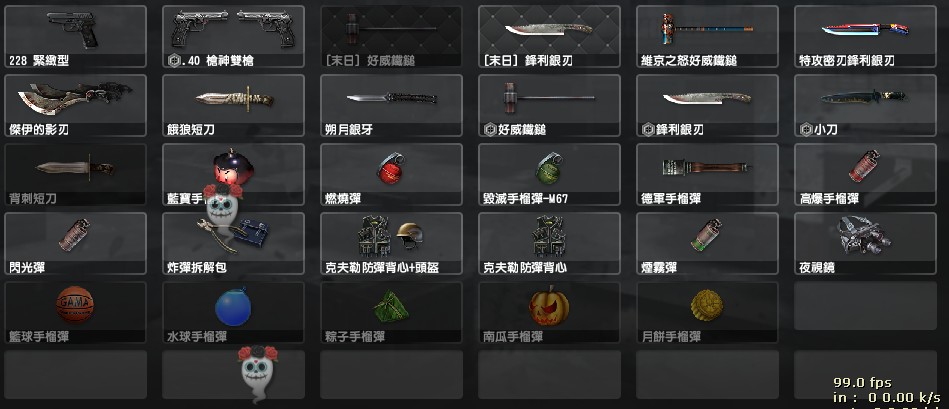The width and height of the screenshot is (949, 409).
Task: Select the 煙霧彈 smoke grenade
Action: point(707,243)
